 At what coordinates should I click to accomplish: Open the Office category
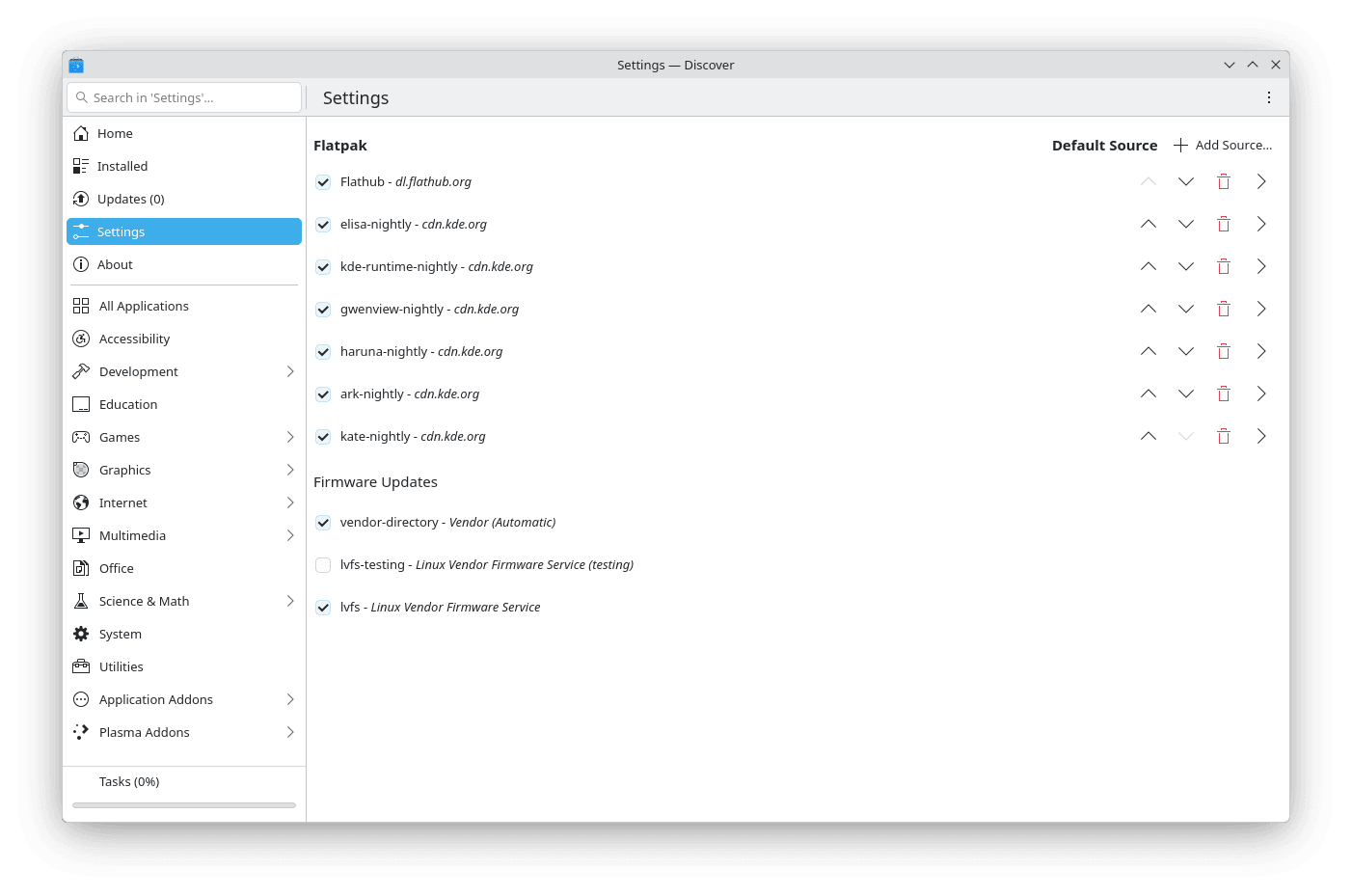coord(184,568)
